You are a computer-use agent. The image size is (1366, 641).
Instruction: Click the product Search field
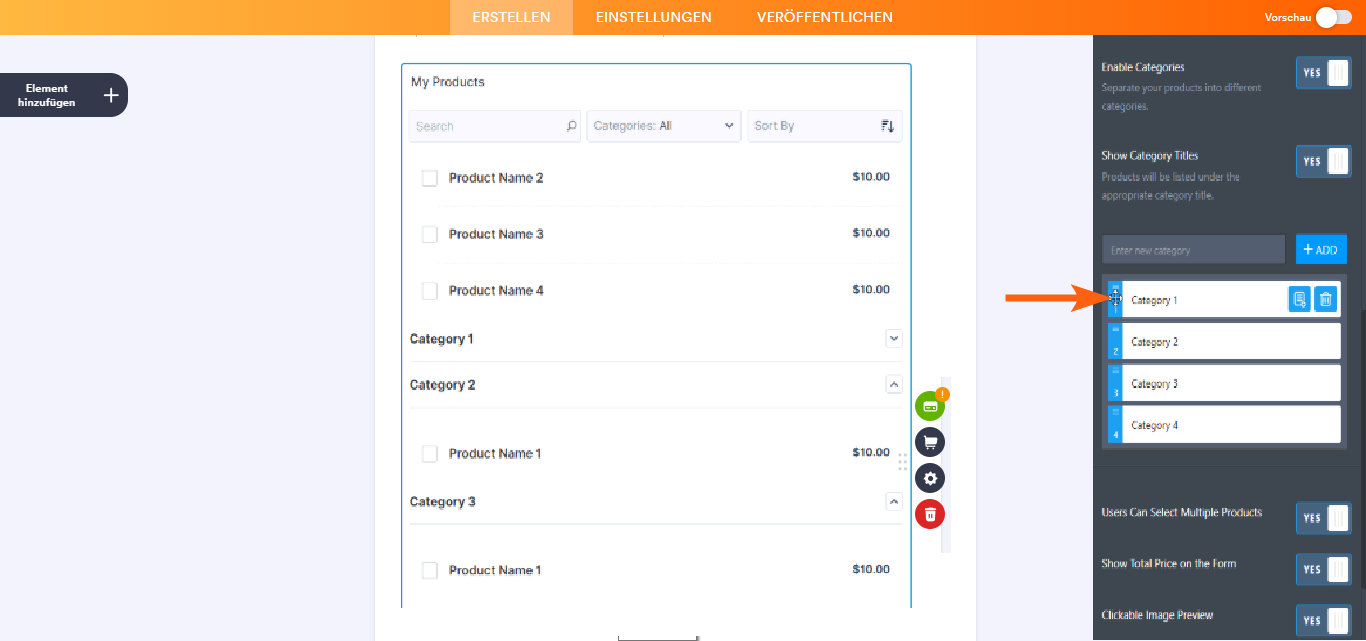coord(495,126)
